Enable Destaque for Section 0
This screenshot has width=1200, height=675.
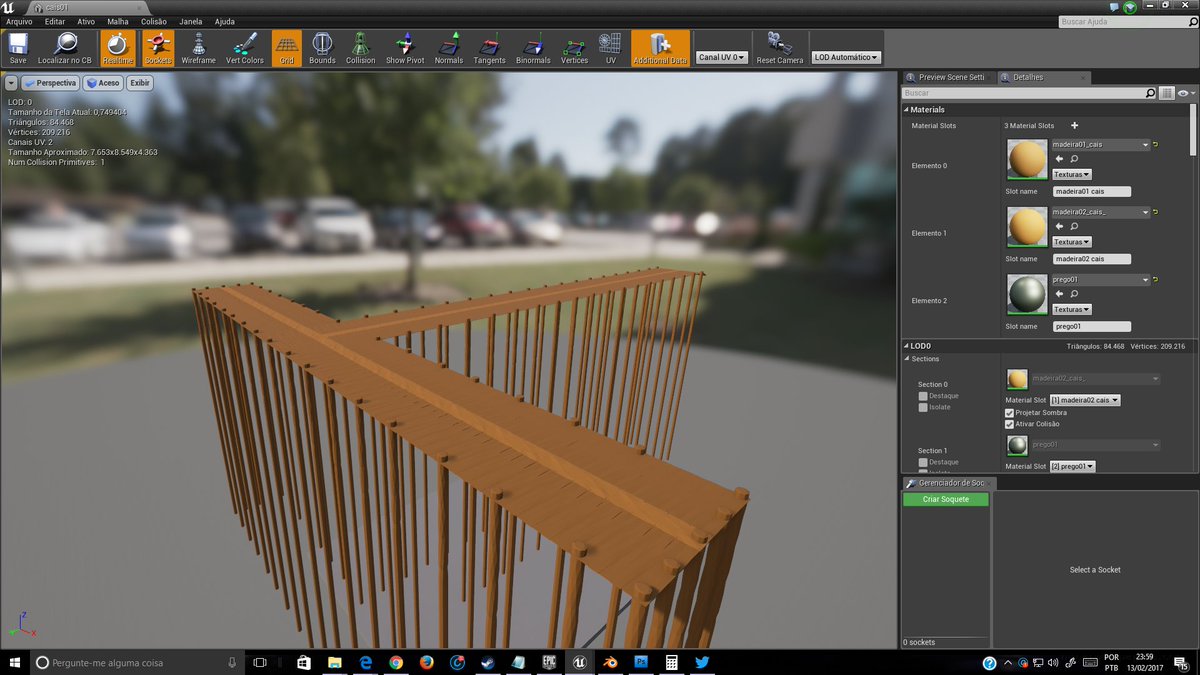click(x=923, y=396)
